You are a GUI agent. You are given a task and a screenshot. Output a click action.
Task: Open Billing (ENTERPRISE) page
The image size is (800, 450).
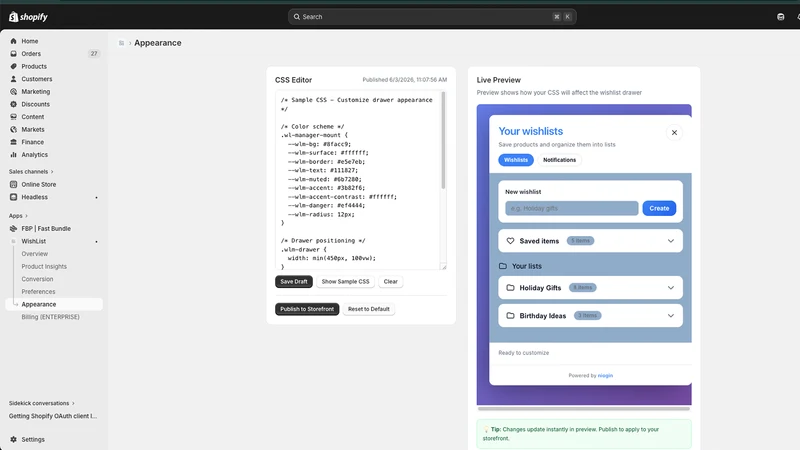pos(51,317)
